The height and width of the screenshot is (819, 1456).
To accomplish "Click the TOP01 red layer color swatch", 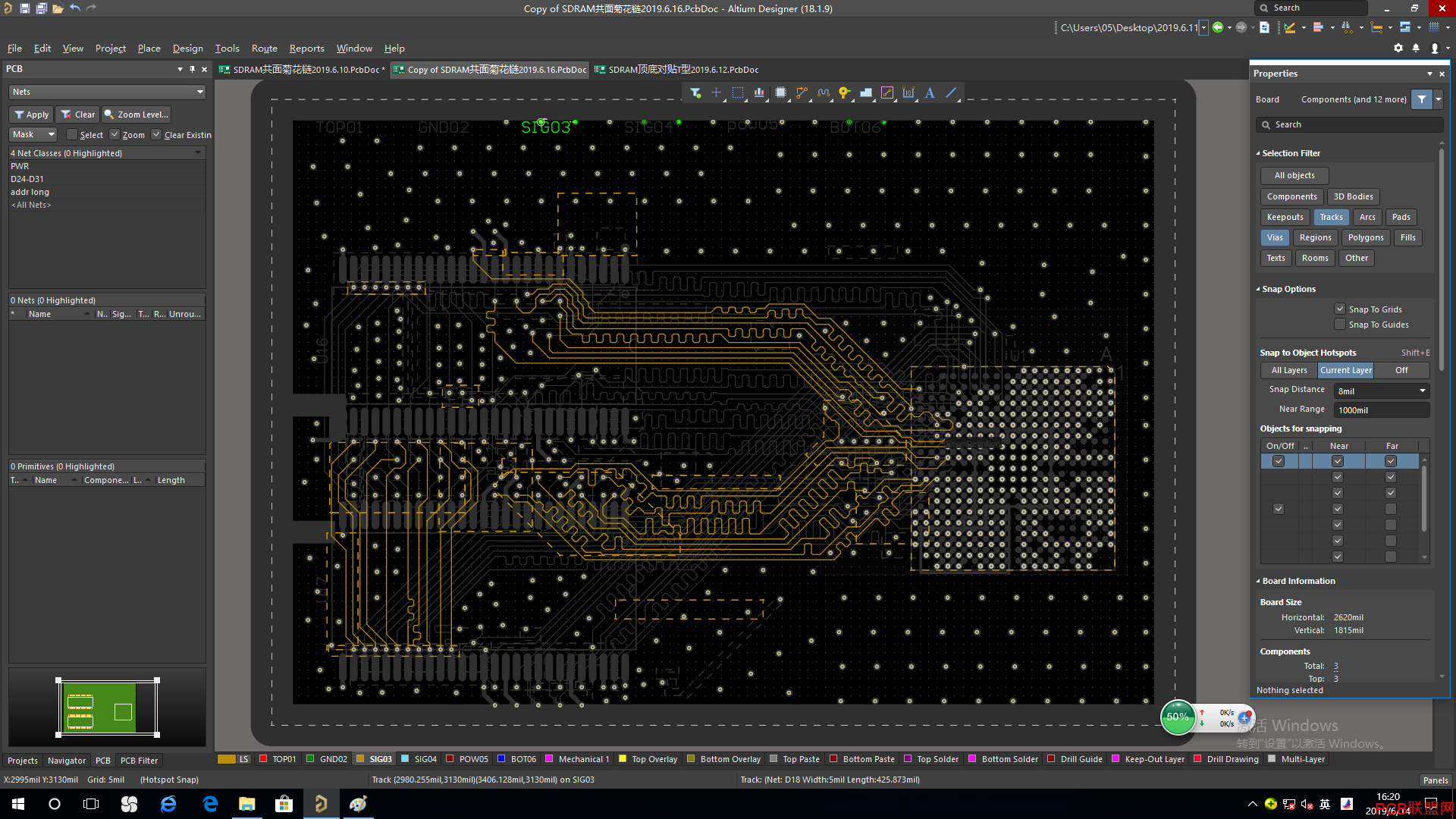I will (x=263, y=759).
